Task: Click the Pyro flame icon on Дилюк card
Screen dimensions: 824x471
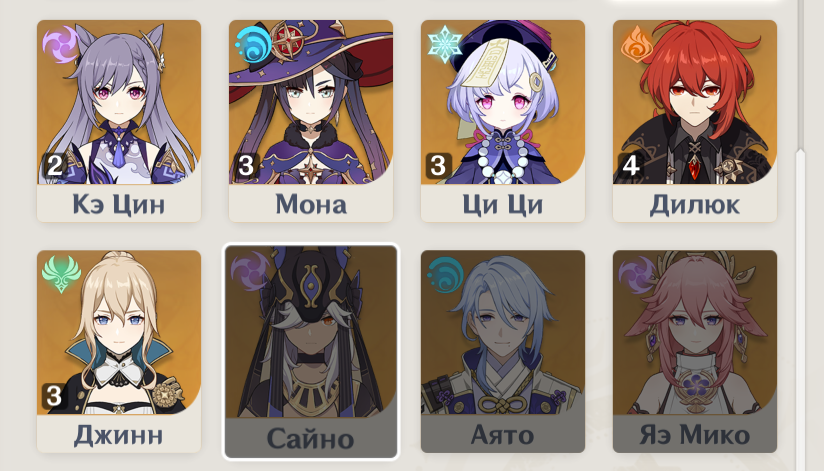Action: (x=636, y=45)
